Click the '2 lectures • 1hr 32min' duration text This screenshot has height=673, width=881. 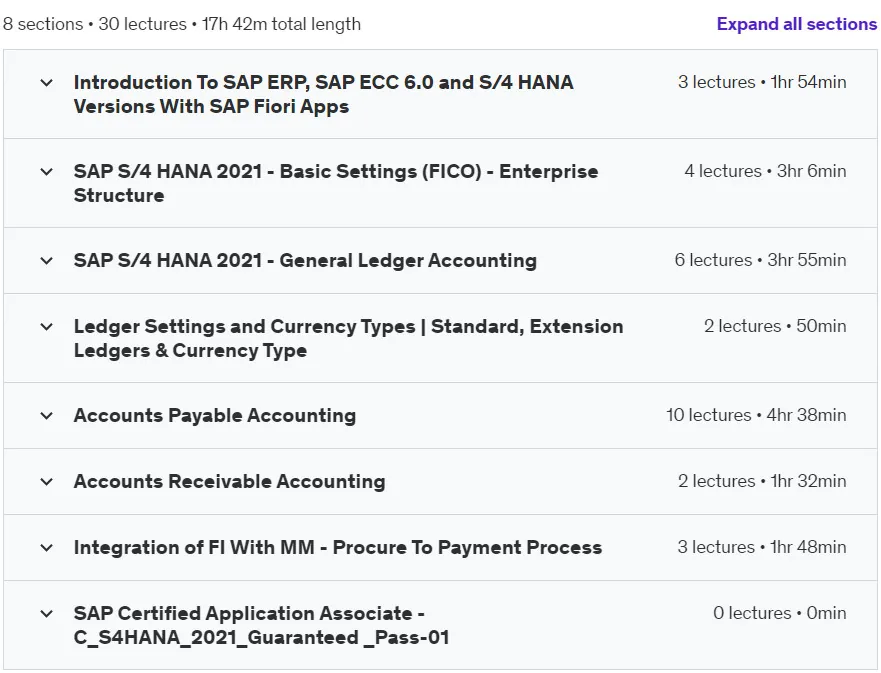[762, 481]
